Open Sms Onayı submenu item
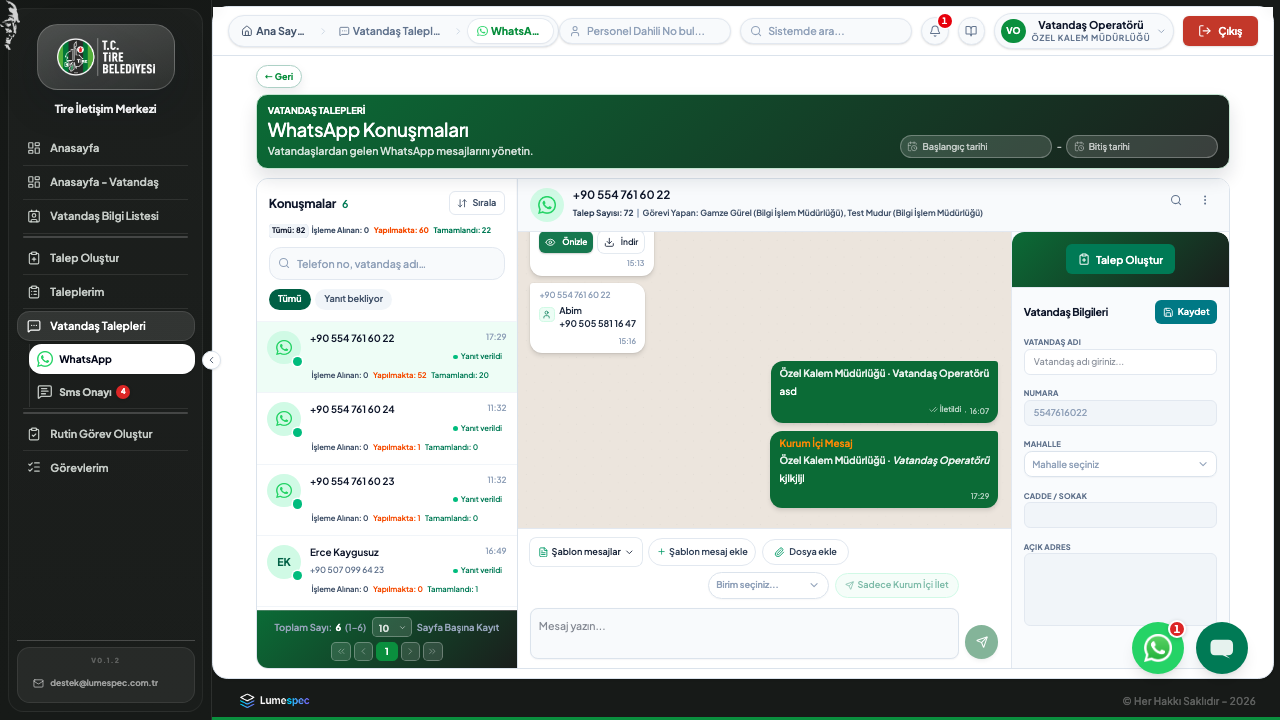1280x720 pixels. point(112,392)
